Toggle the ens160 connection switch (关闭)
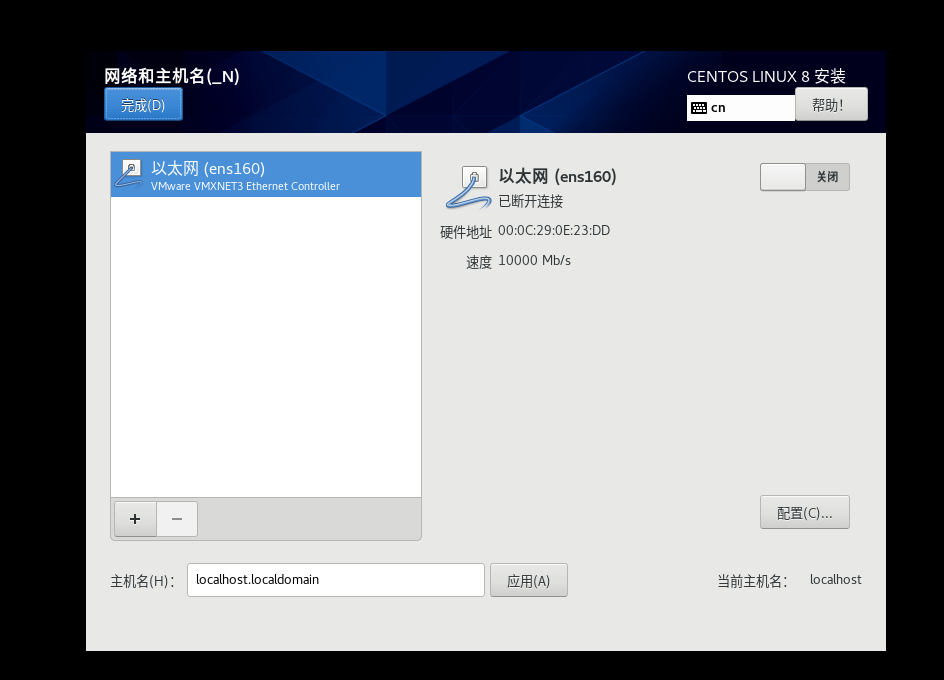 coord(804,177)
